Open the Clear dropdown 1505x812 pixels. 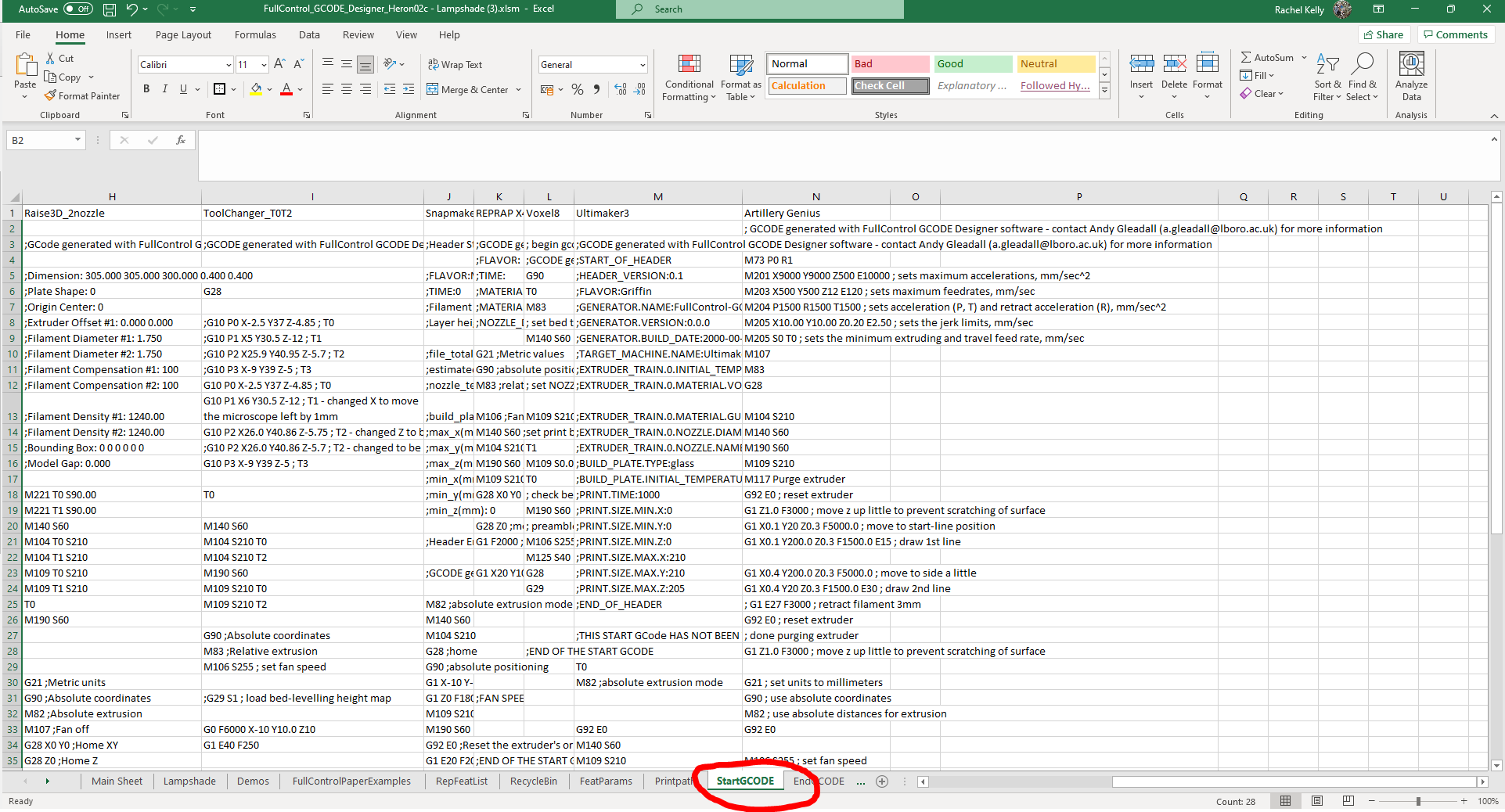coord(1262,94)
